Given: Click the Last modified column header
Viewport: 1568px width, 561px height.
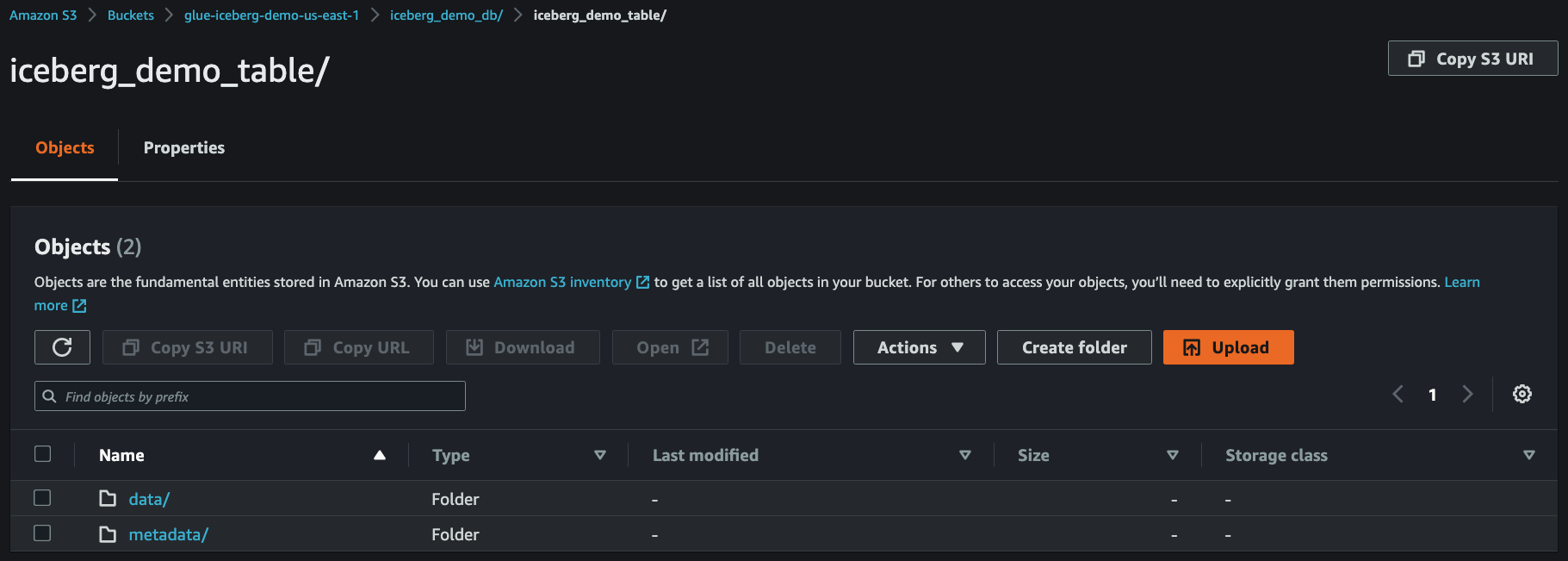Looking at the screenshot, I should pos(705,455).
